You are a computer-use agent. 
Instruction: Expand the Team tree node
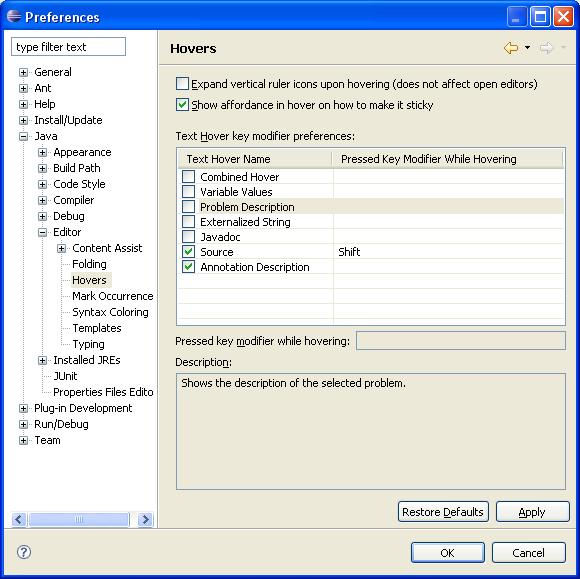[x=23, y=440]
